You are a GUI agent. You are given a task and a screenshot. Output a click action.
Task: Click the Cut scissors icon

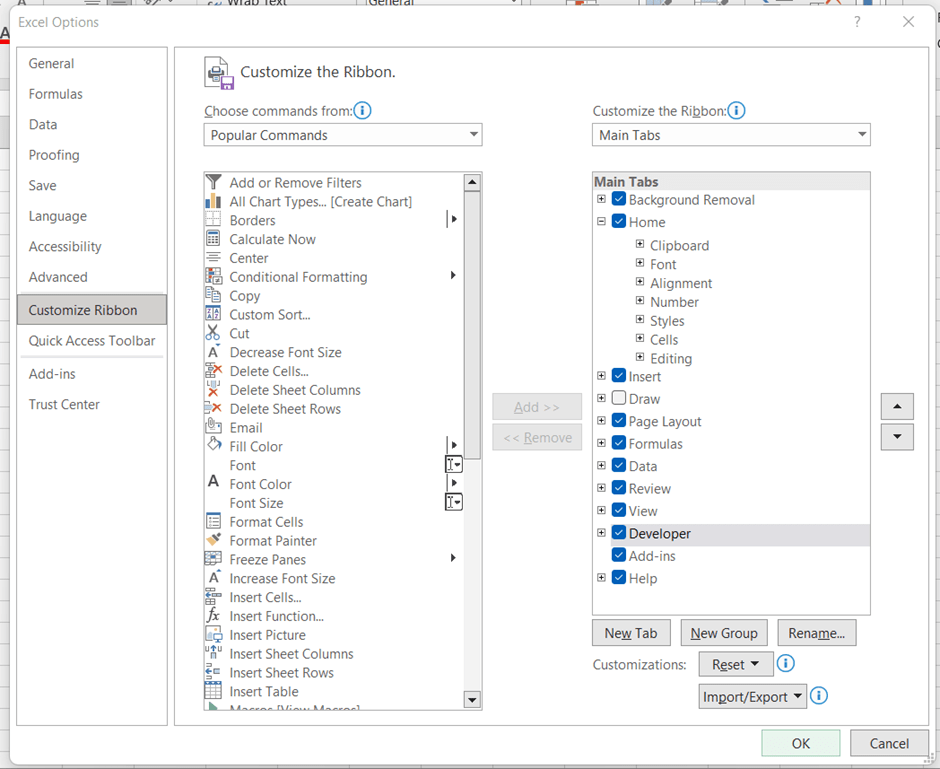click(x=213, y=333)
